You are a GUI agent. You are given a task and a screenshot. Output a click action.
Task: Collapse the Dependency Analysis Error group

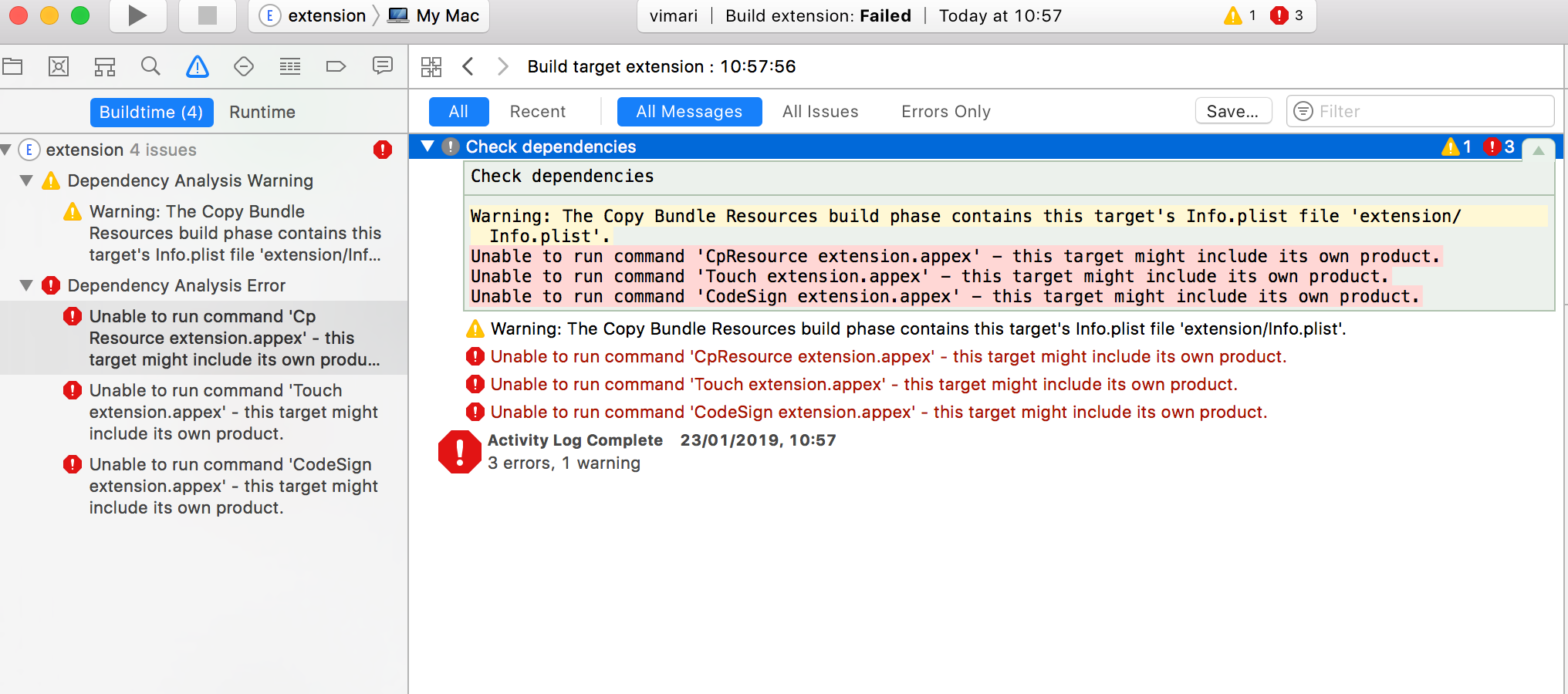25,285
